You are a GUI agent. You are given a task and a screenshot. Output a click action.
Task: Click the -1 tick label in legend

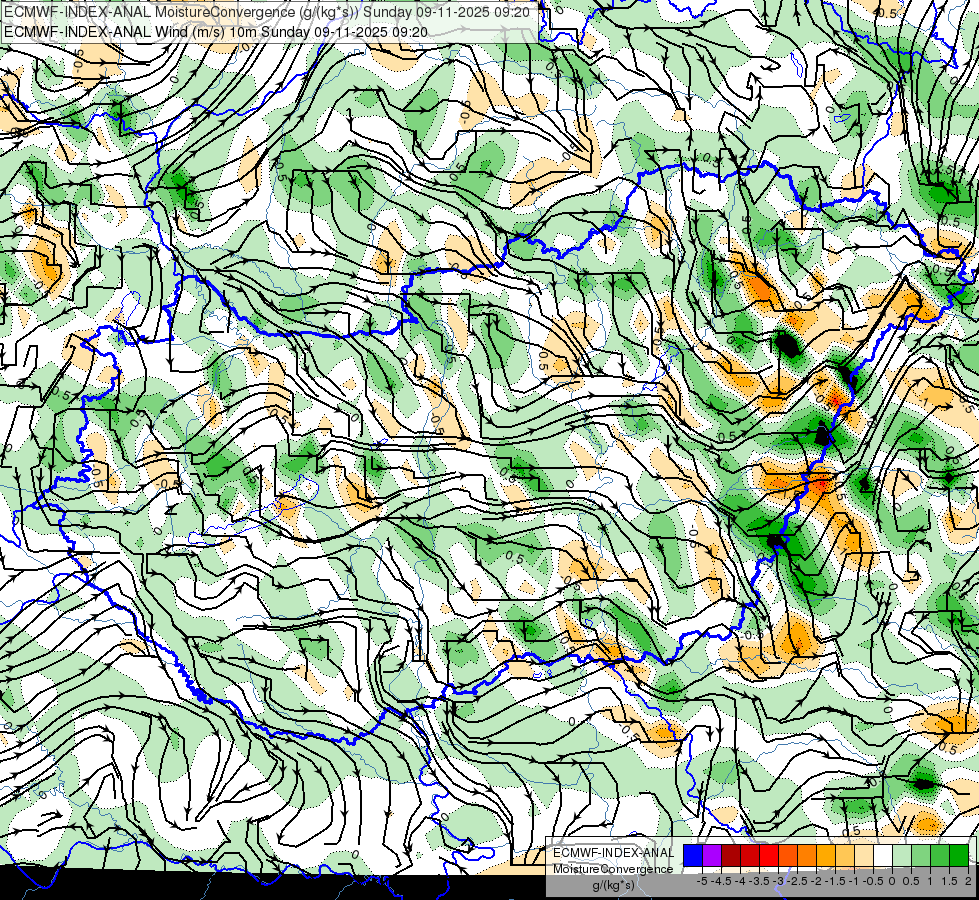(x=854, y=881)
